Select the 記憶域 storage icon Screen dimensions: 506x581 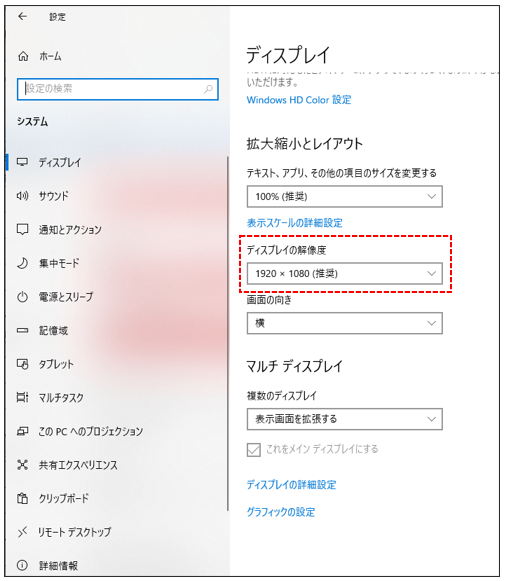point(22,331)
